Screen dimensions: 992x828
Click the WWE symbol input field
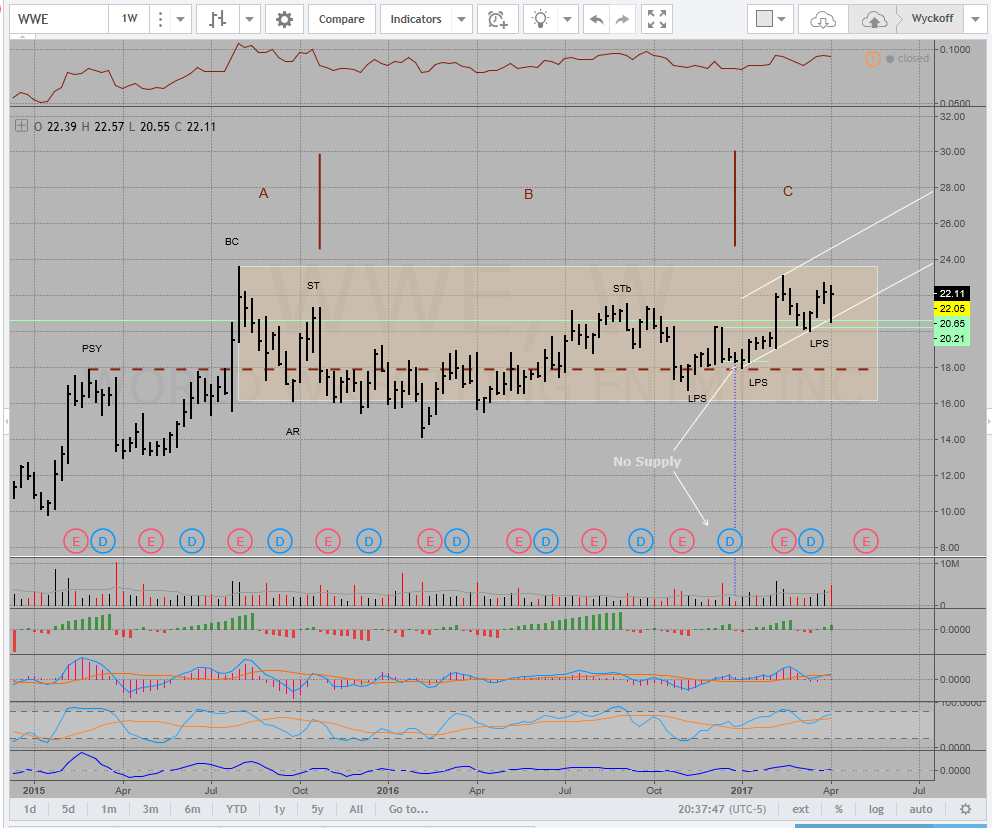[x=55, y=19]
